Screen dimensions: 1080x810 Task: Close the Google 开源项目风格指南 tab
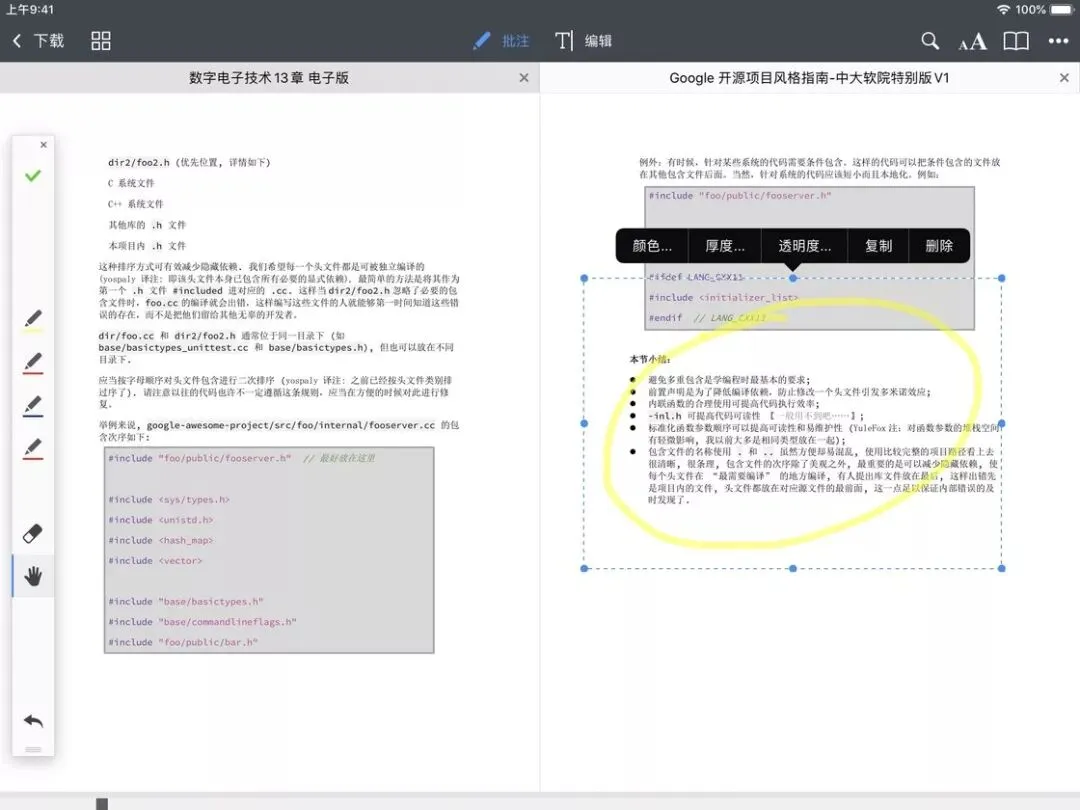point(1064,78)
